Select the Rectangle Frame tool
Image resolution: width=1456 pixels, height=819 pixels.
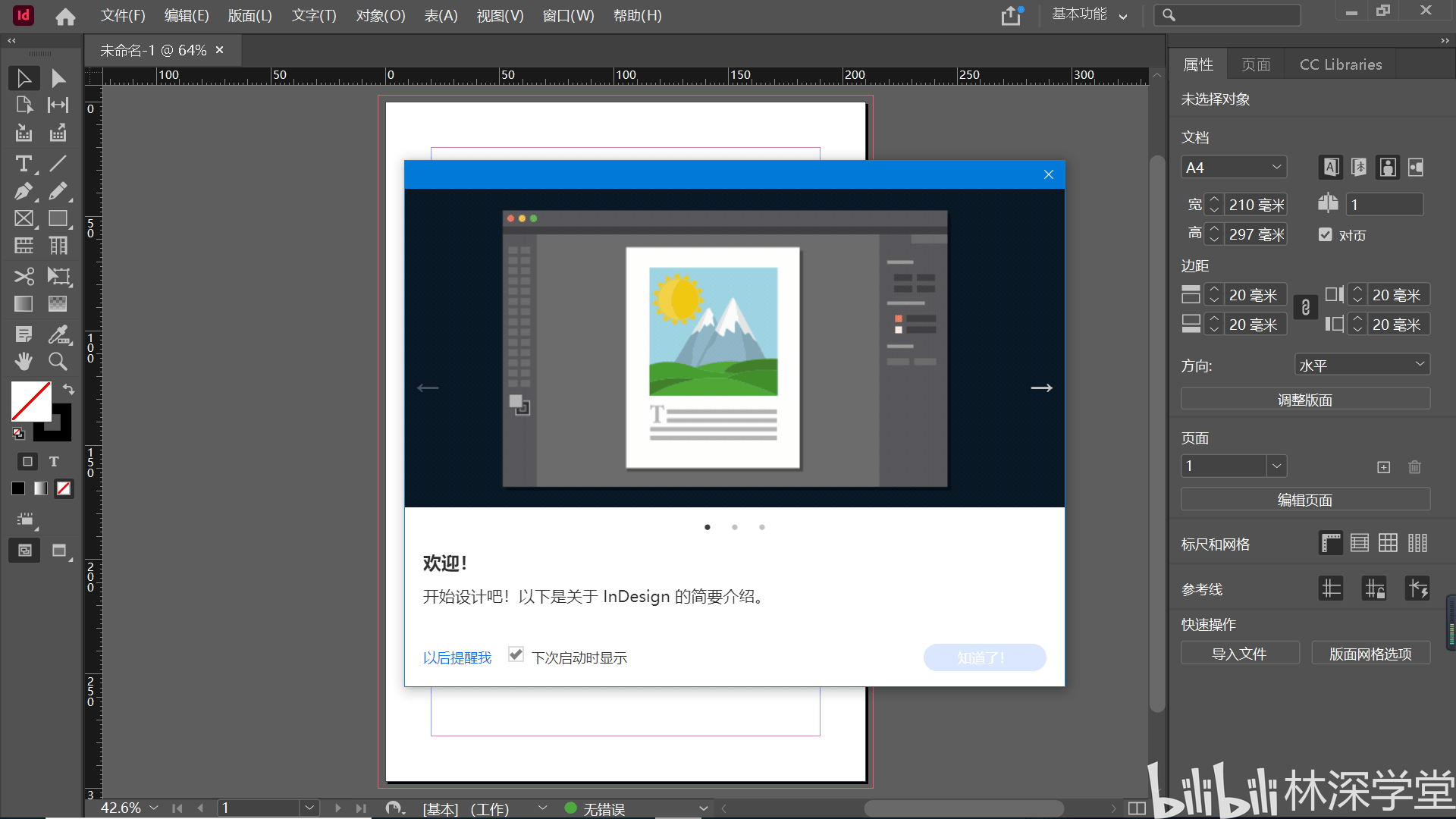point(24,218)
